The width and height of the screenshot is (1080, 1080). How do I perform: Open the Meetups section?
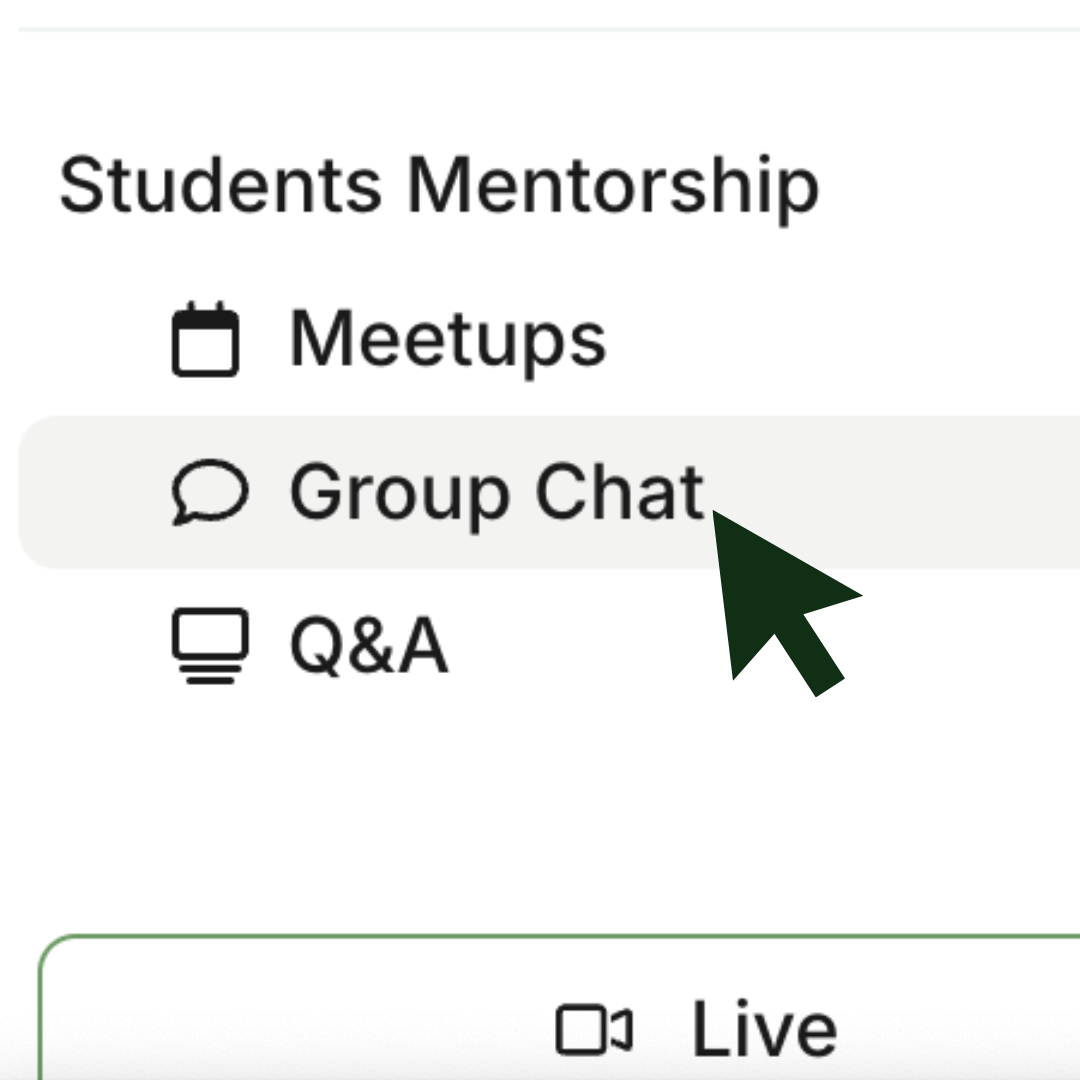(x=447, y=340)
